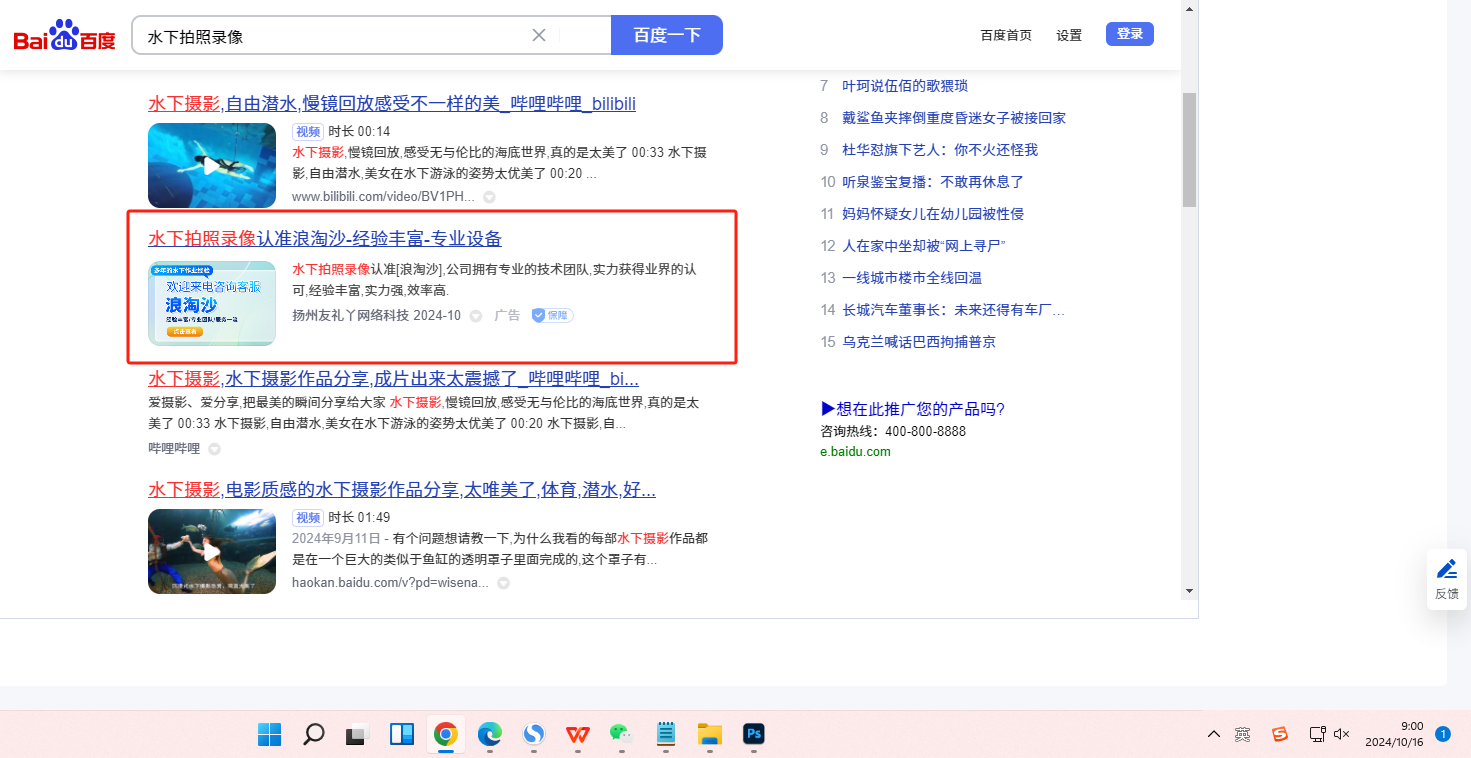Viewport: 1471px width, 758px height.
Task: Toggle the muted speaker volume icon
Action: coord(1342,735)
